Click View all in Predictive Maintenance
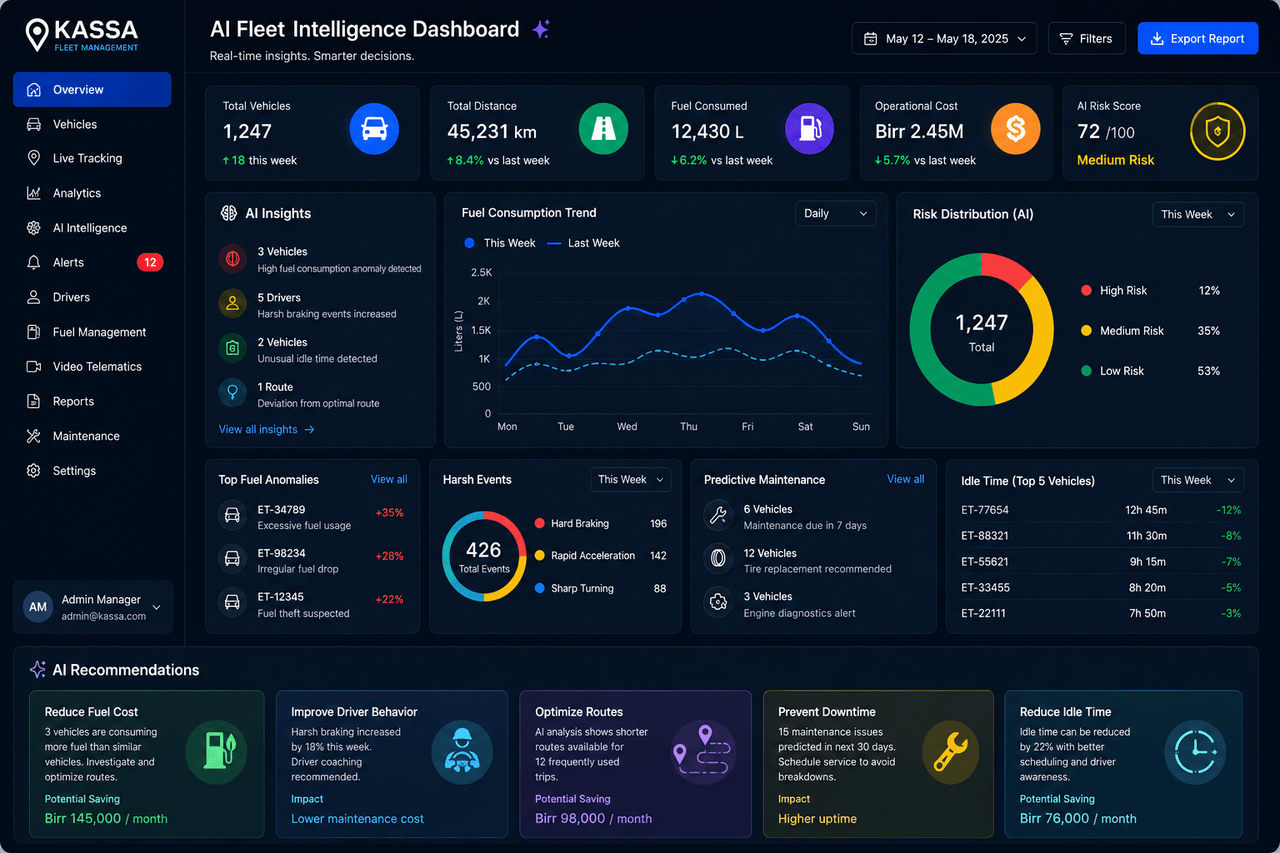The height and width of the screenshot is (853, 1280). (x=905, y=479)
